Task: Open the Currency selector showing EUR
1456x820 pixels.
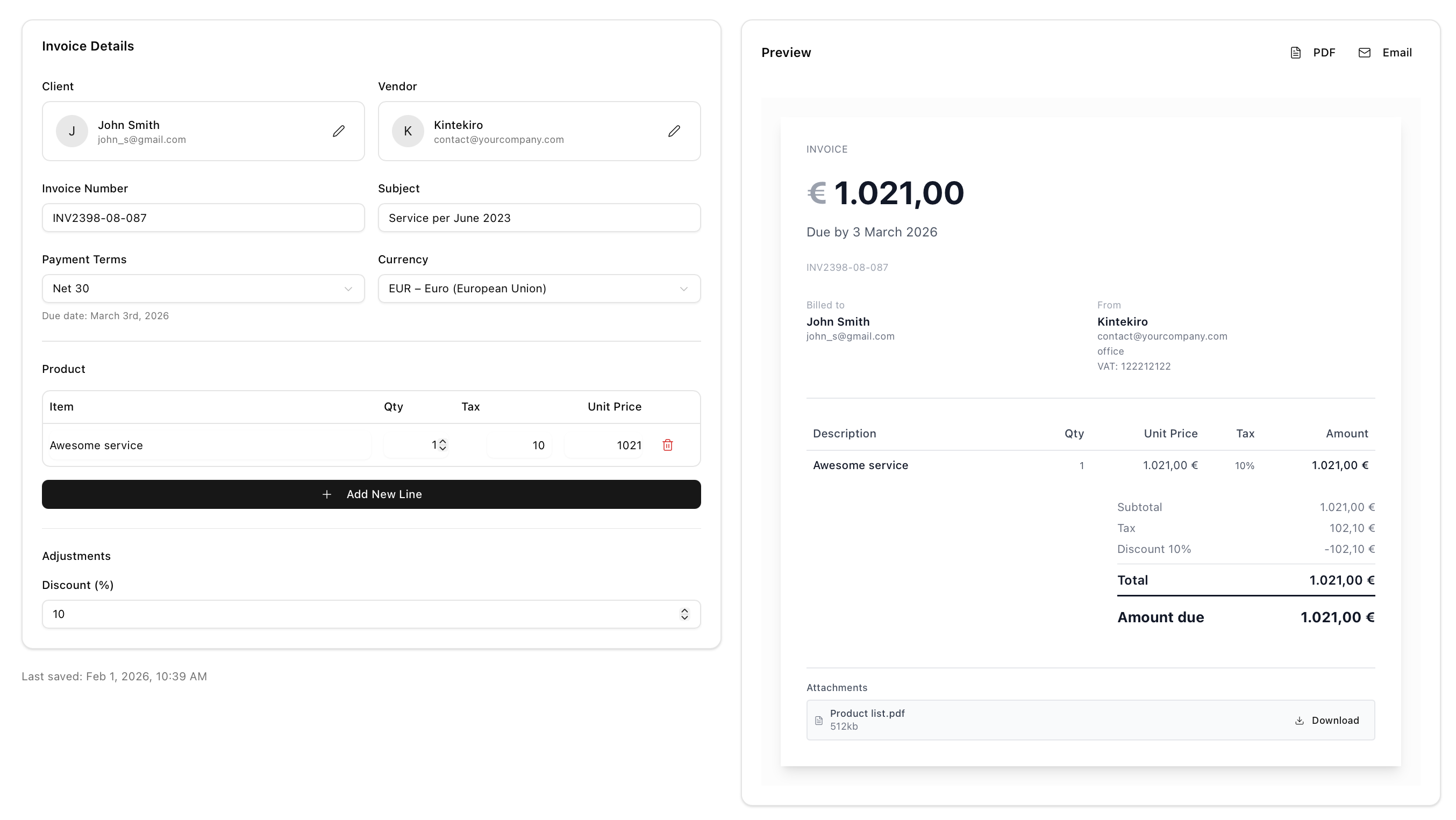Action: pos(539,289)
